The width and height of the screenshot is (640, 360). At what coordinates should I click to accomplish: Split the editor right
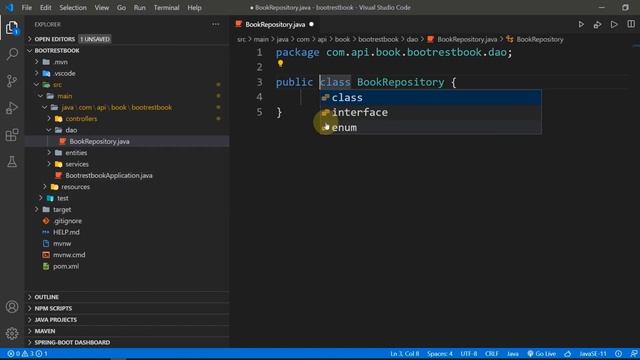pos(631,24)
